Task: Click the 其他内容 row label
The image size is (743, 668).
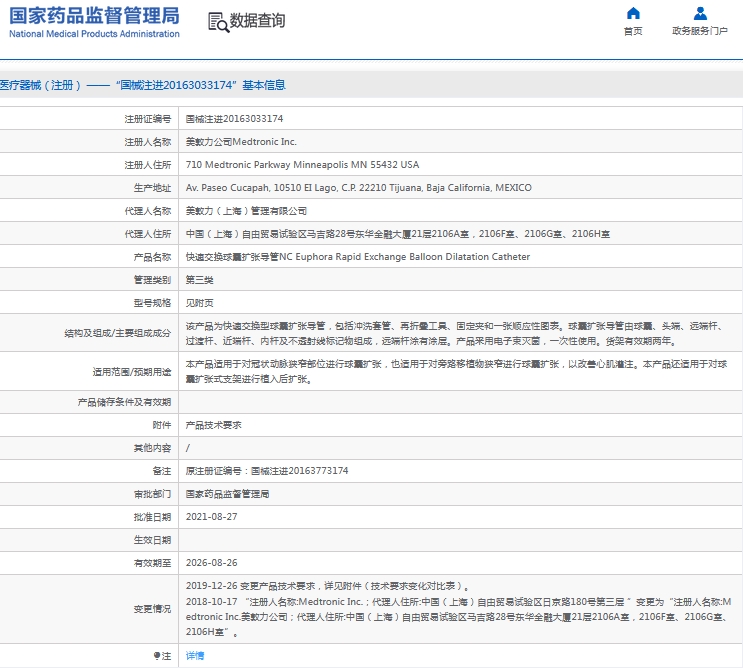Action: pyautogui.click(x=152, y=448)
